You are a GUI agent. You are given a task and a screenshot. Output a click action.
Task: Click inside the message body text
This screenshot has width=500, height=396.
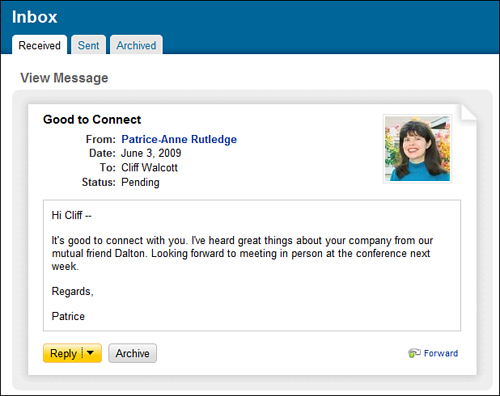coord(242,253)
